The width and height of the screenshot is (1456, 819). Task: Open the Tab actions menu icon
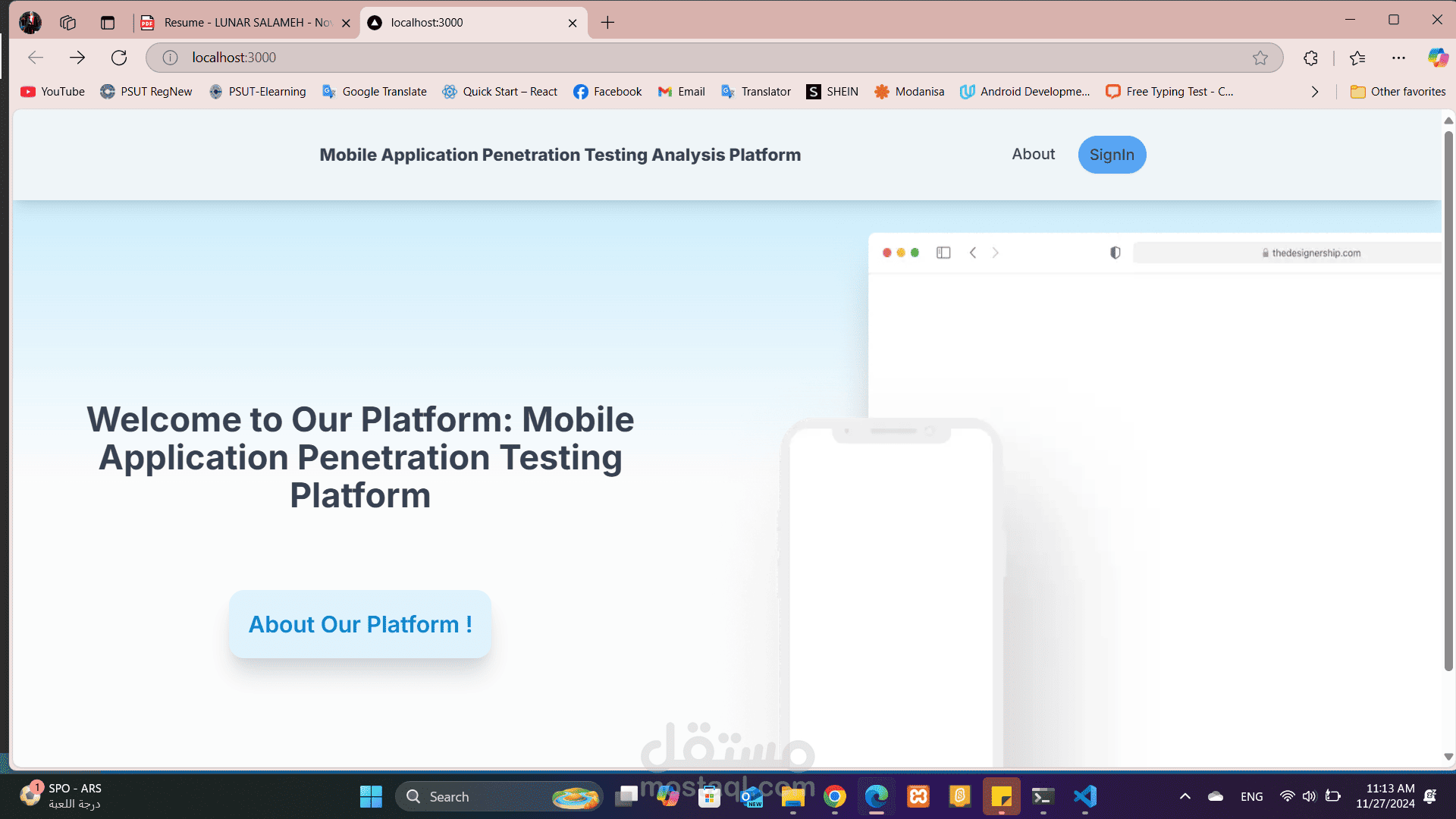(x=108, y=23)
